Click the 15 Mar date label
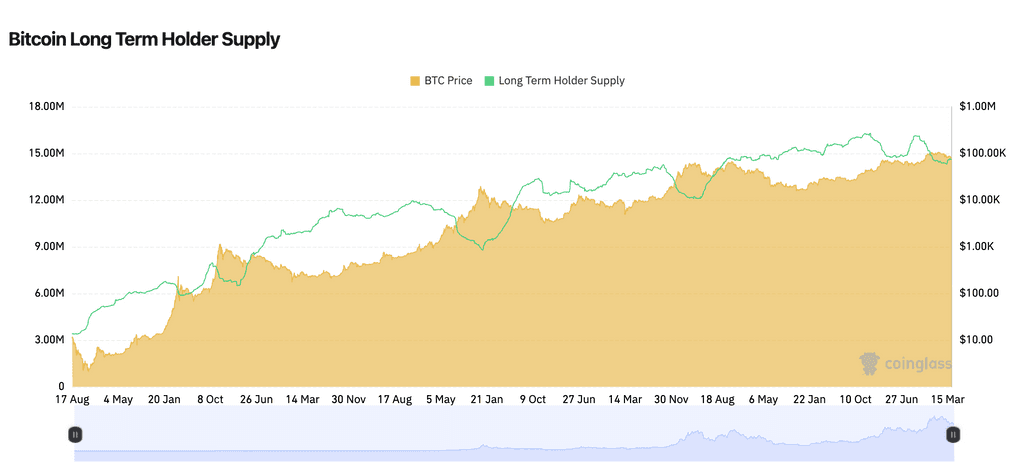Viewport: 1024px width, 472px height. pos(948,400)
